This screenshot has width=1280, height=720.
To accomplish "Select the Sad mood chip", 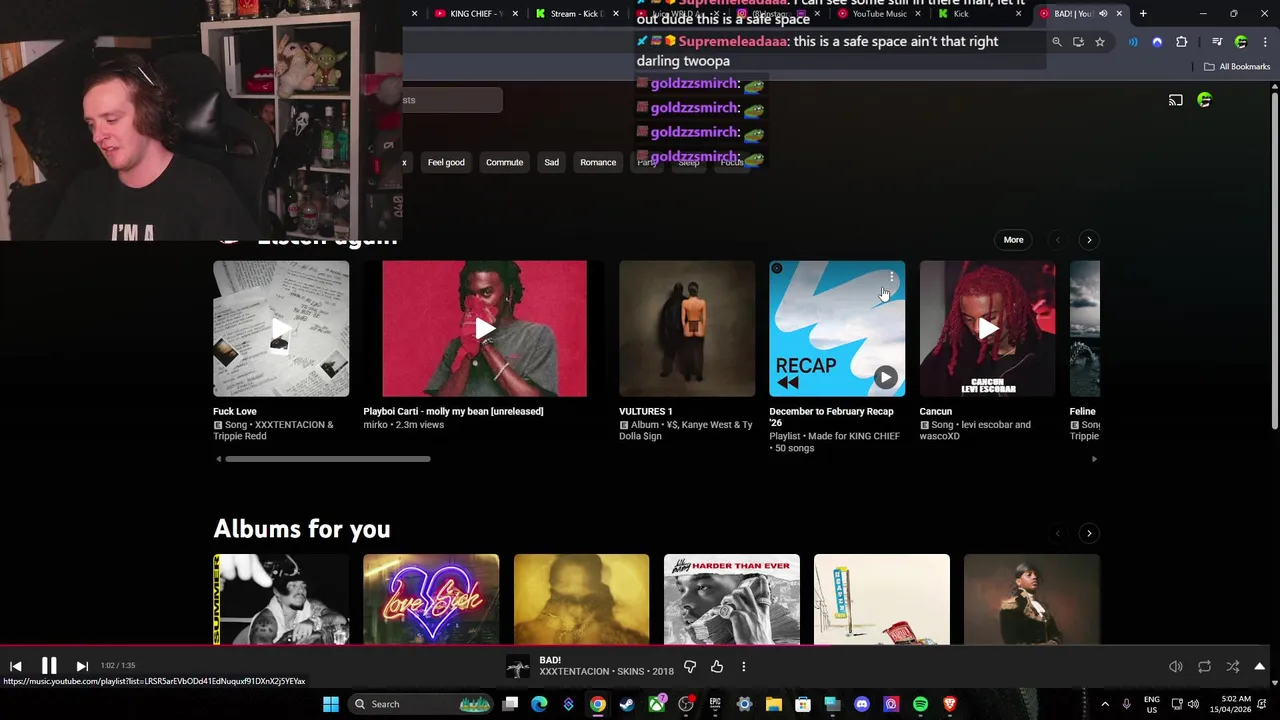I will 551,162.
